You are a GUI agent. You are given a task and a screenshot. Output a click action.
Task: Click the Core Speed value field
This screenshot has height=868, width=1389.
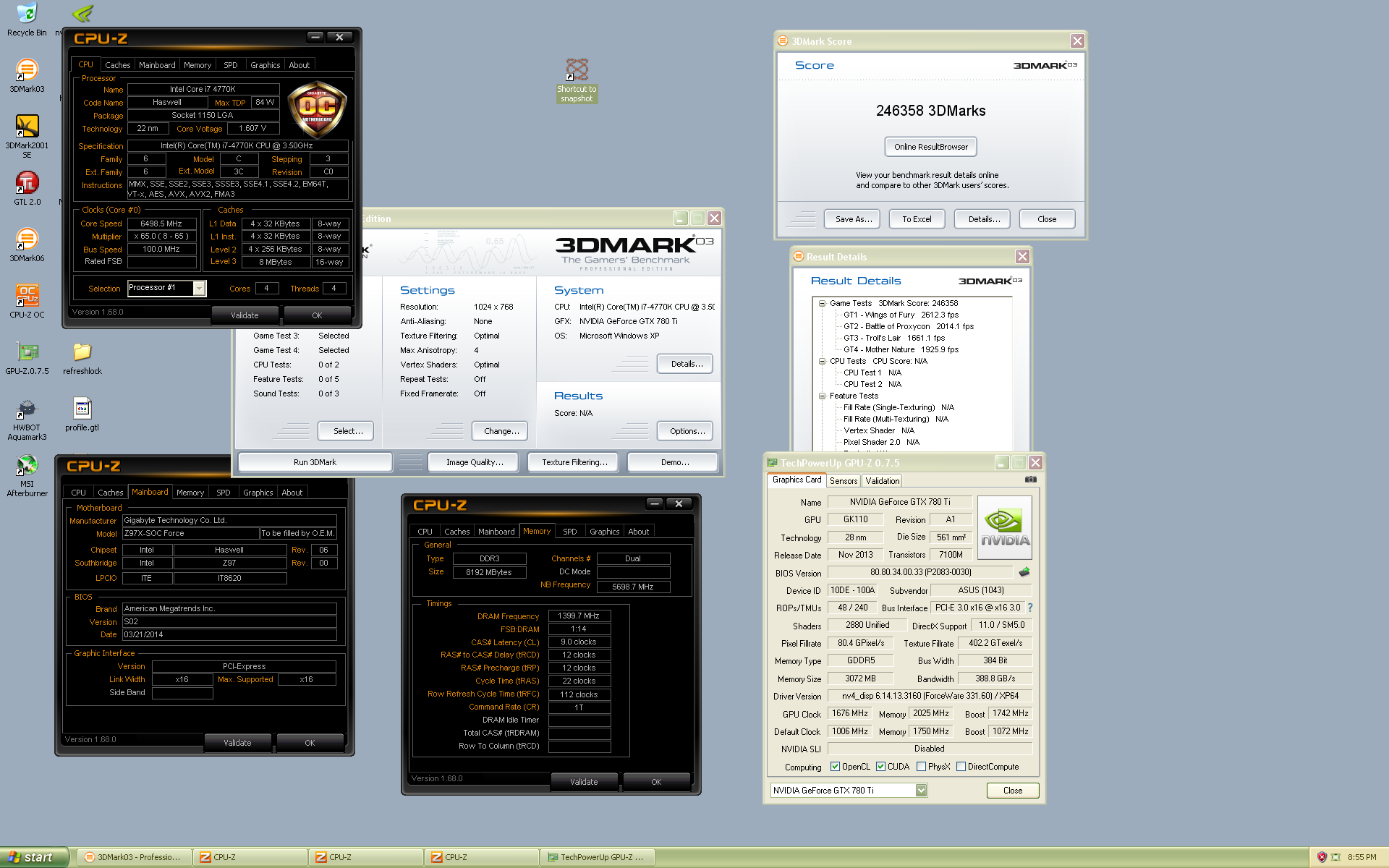[161, 224]
